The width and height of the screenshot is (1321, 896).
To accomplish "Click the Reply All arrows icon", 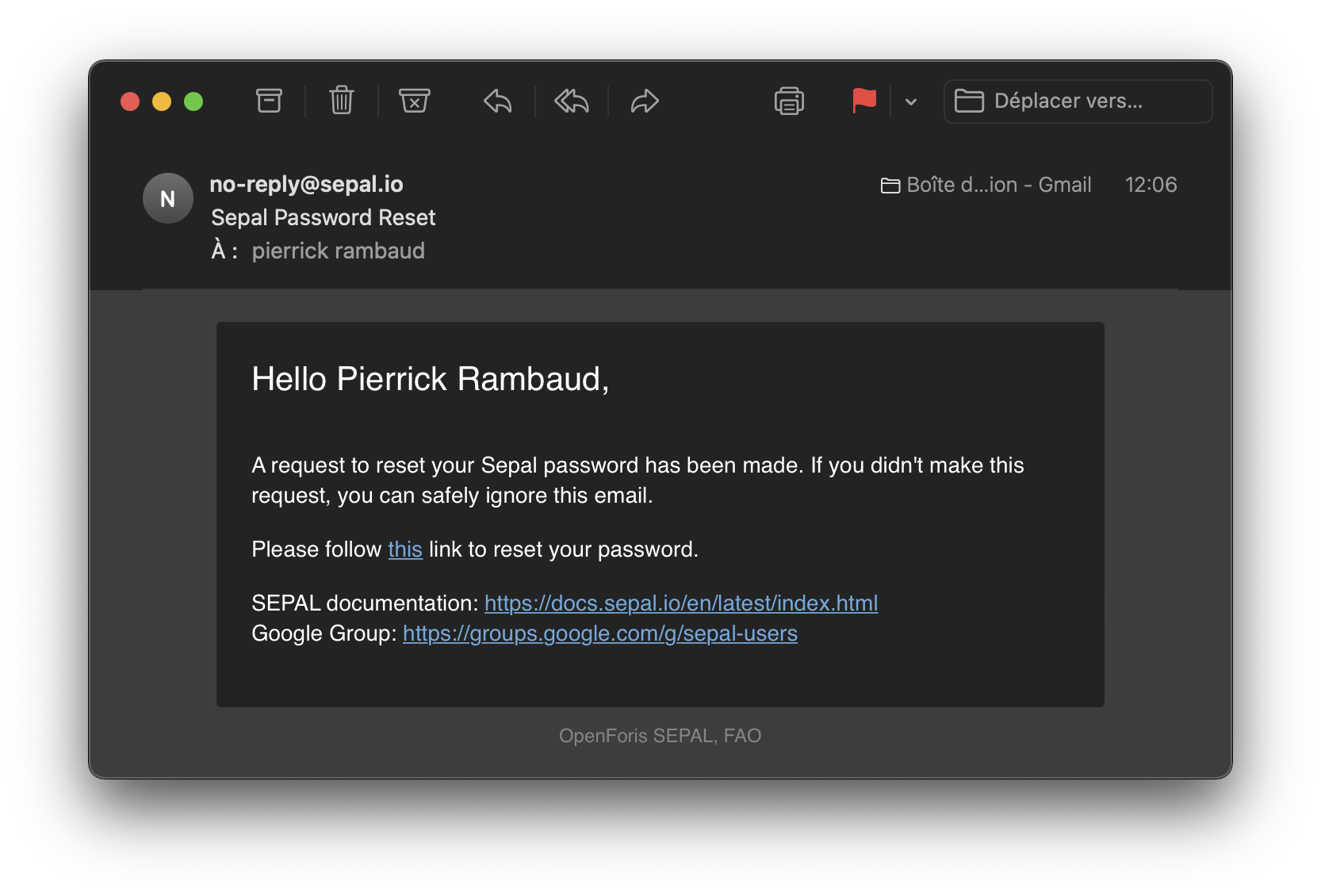I will (571, 101).
